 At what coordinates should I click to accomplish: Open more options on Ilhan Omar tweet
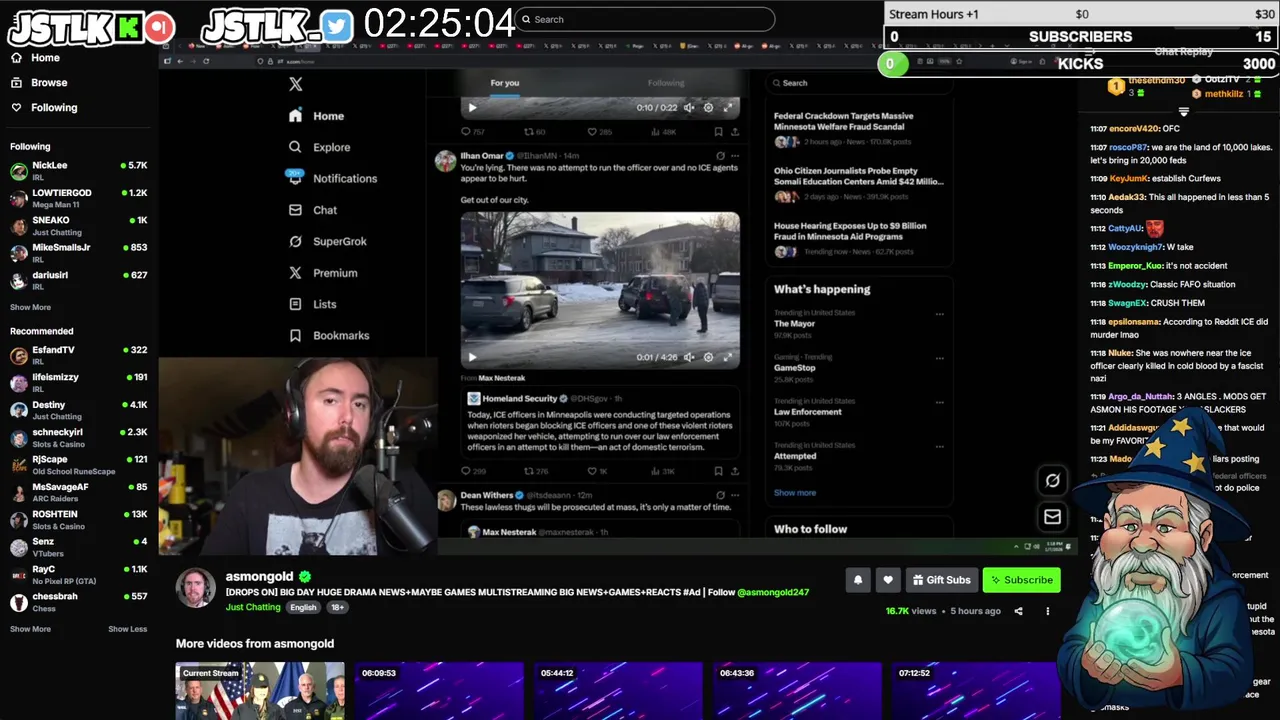[x=735, y=156]
